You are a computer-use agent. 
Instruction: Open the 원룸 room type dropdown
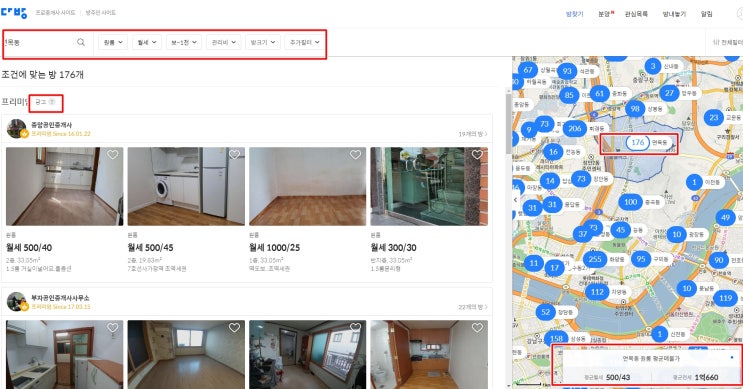[x=113, y=42]
